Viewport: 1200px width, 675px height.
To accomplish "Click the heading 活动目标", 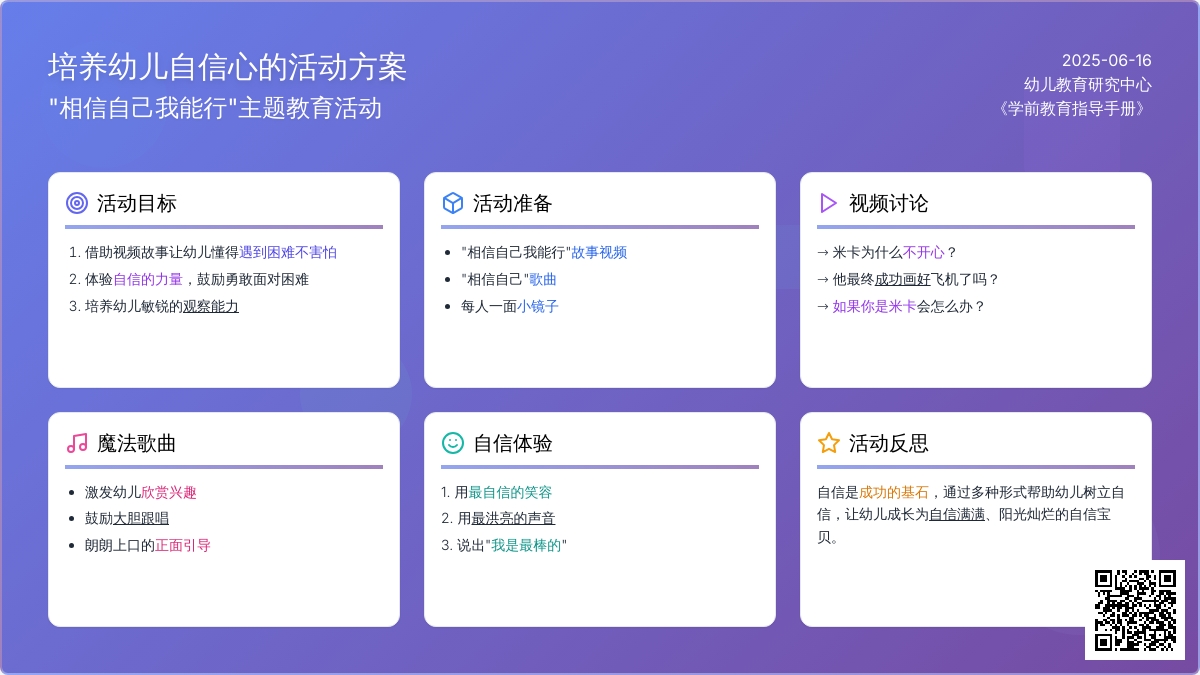I will [x=137, y=203].
